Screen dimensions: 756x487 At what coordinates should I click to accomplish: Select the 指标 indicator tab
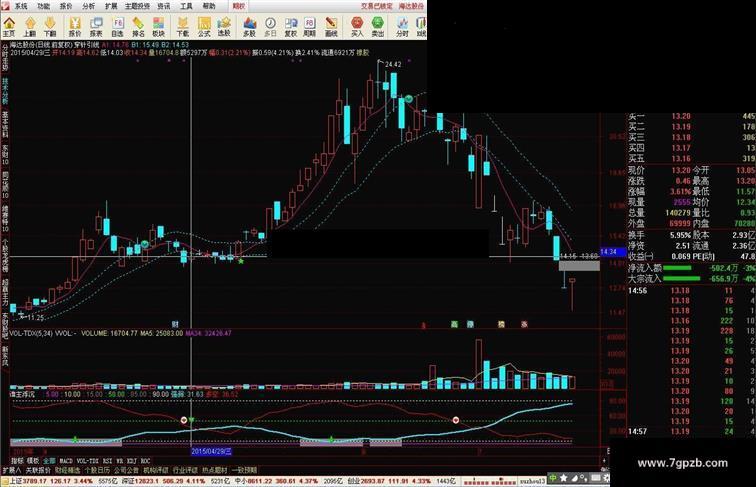coord(17,461)
